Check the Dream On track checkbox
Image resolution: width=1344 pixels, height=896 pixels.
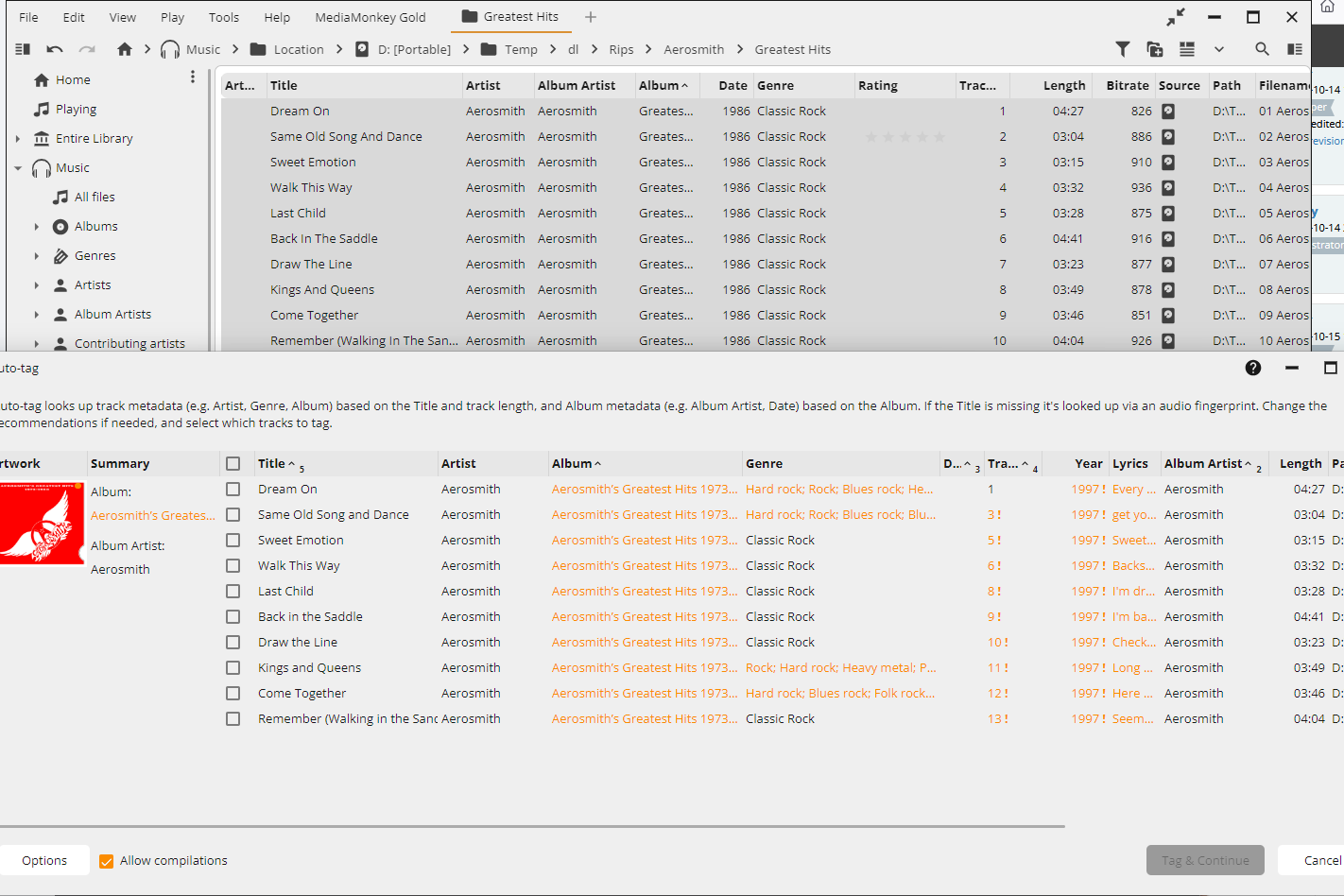pos(233,490)
